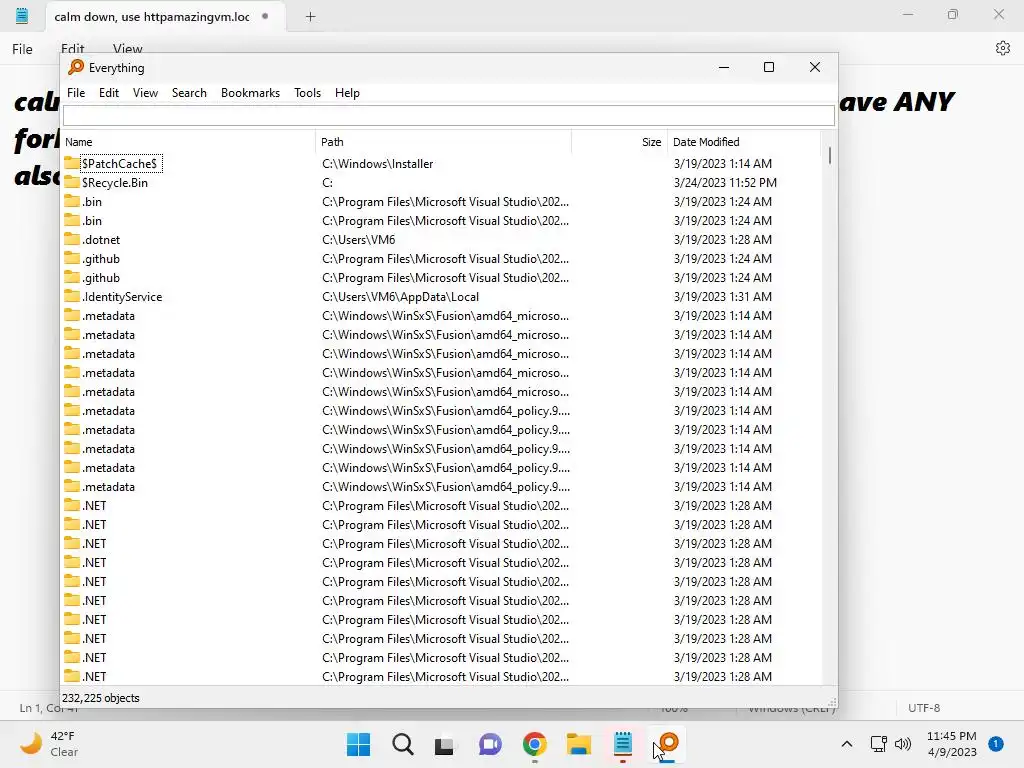Open Task View from the taskbar

pos(445,744)
